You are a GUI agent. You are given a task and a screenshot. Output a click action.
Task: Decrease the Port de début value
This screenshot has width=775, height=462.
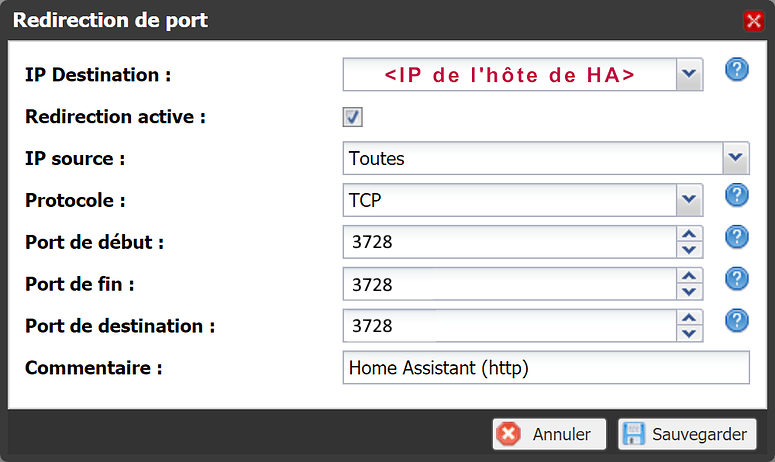[689, 249]
